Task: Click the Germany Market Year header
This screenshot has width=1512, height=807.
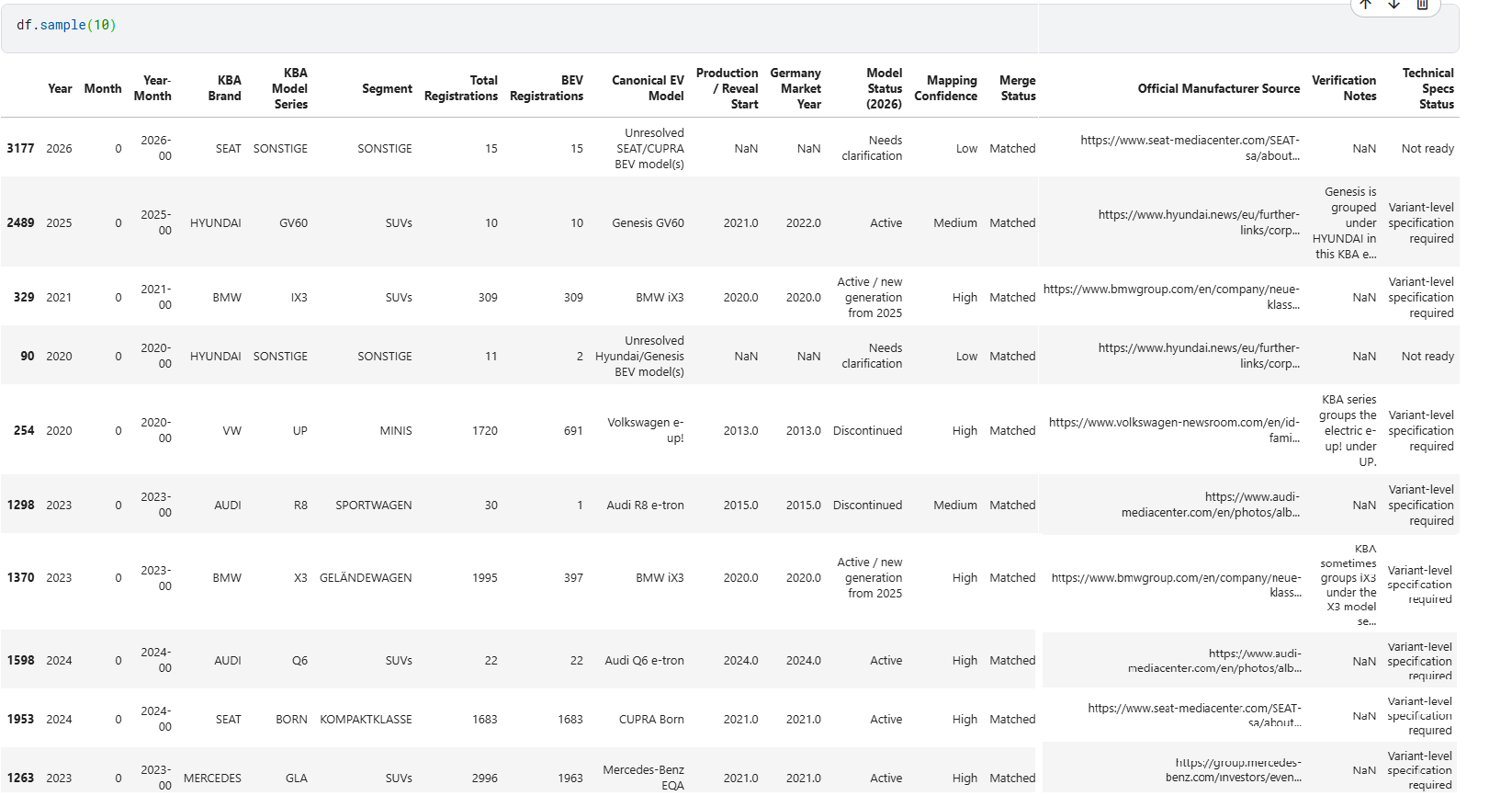Action: [795, 88]
